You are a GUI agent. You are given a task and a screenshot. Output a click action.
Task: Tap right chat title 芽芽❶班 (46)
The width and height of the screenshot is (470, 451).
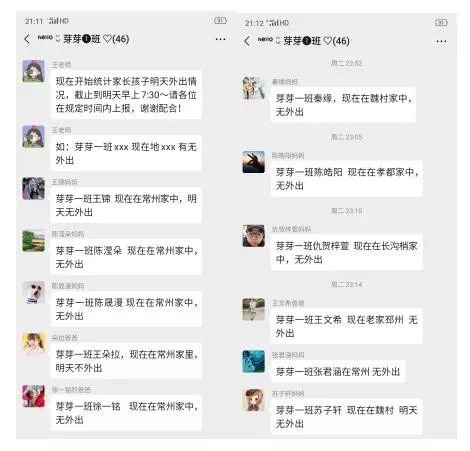[x=316, y=41]
